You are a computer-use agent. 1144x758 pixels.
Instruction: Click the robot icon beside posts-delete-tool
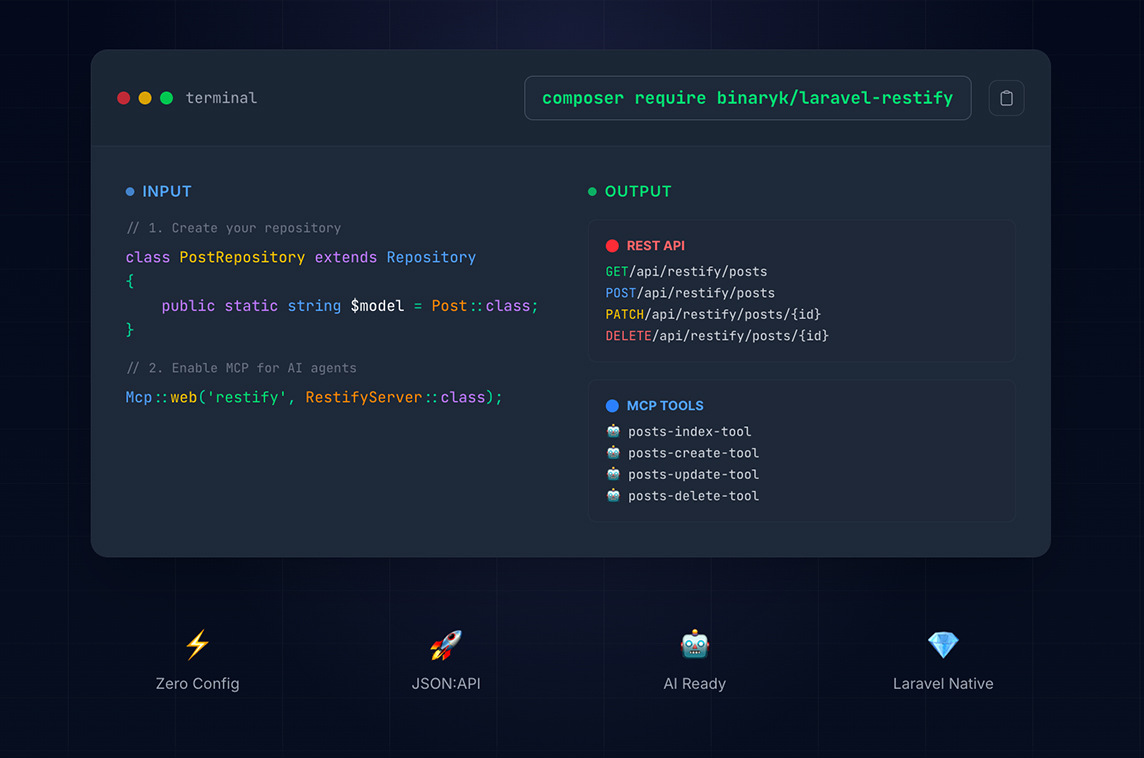(x=613, y=496)
